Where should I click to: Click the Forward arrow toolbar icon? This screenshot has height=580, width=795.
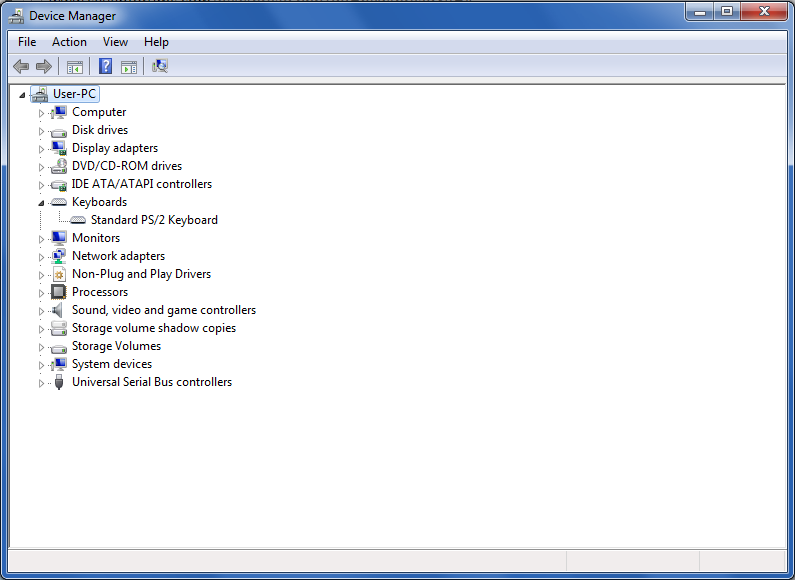pos(44,66)
